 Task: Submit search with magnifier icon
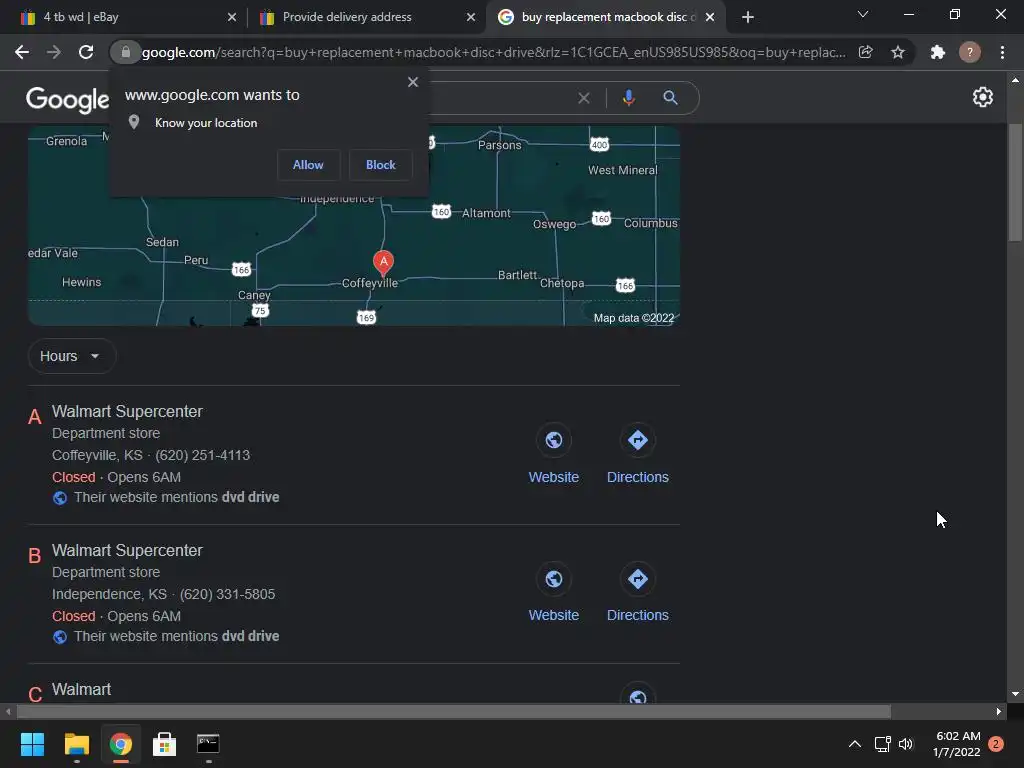[x=670, y=98]
